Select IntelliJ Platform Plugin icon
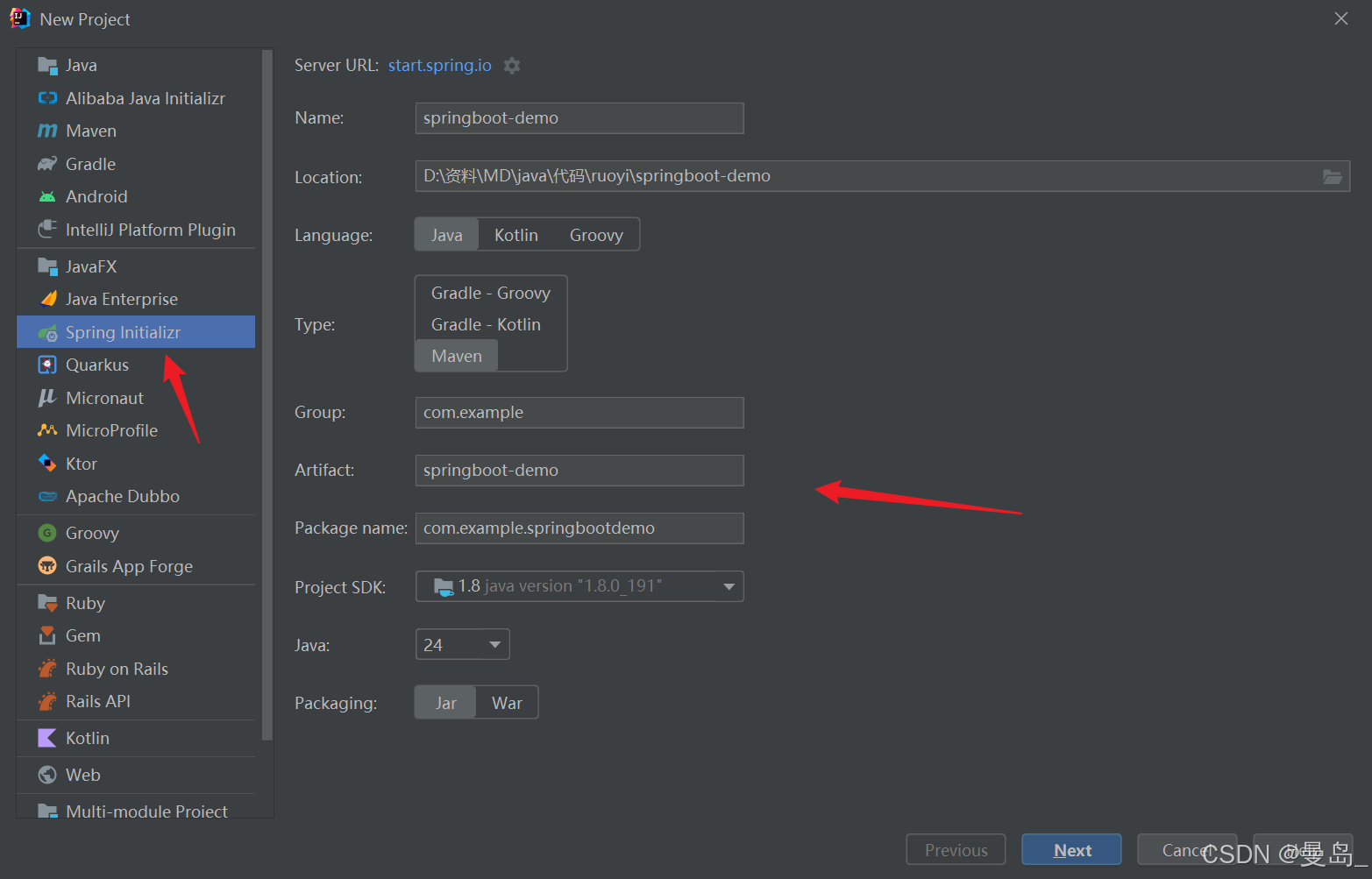 [47, 230]
